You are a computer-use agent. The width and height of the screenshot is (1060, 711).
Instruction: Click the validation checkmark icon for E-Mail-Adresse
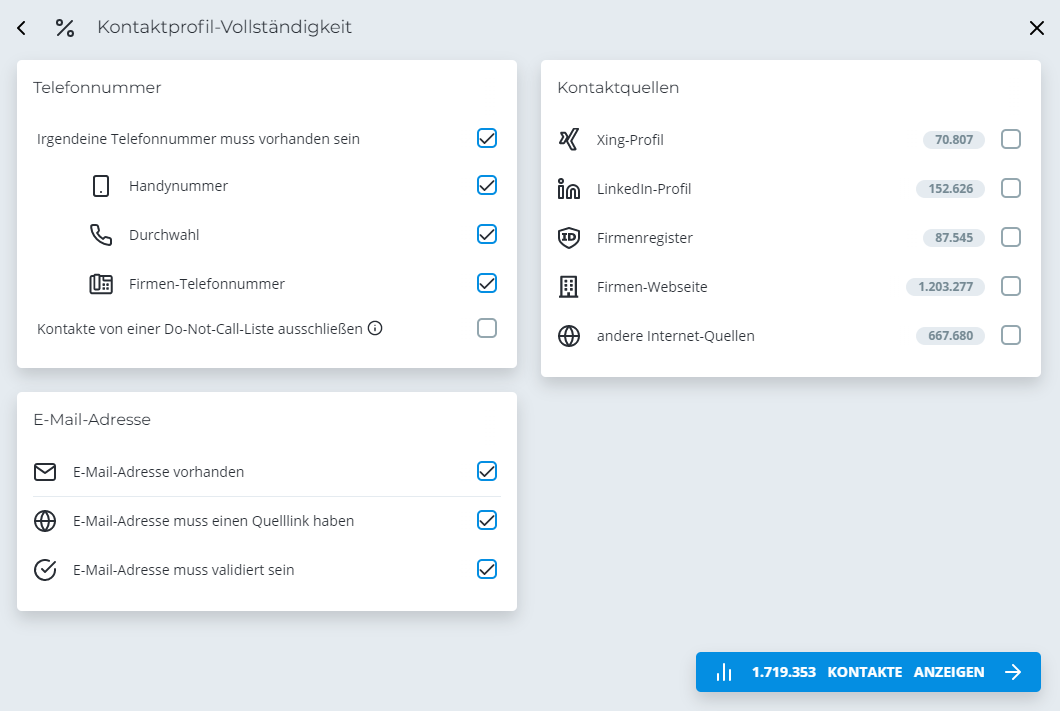tap(45, 569)
